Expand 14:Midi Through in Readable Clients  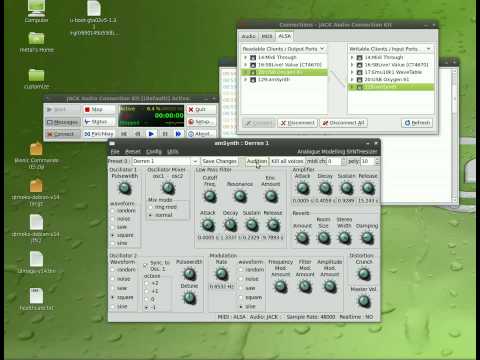246,57
